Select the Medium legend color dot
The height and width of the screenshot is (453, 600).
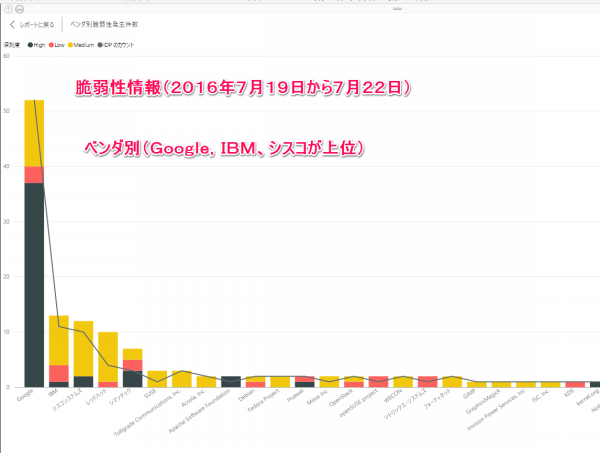(x=70, y=45)
